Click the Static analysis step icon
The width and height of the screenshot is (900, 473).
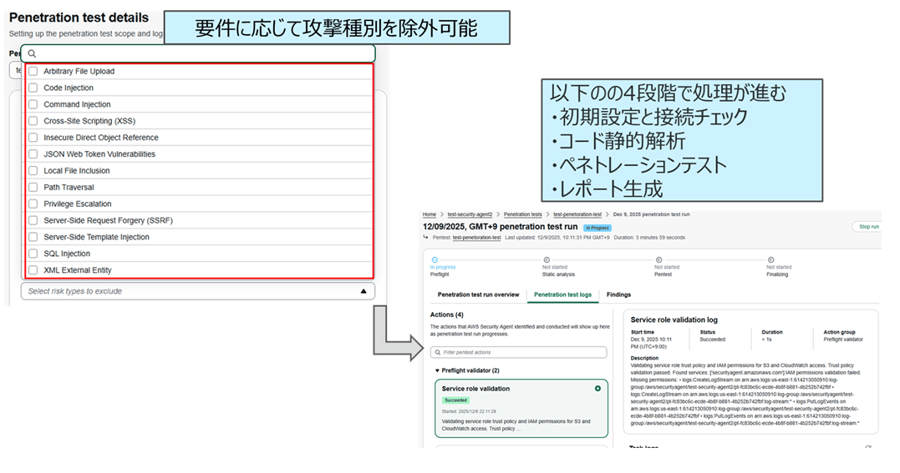coord(546,260)
